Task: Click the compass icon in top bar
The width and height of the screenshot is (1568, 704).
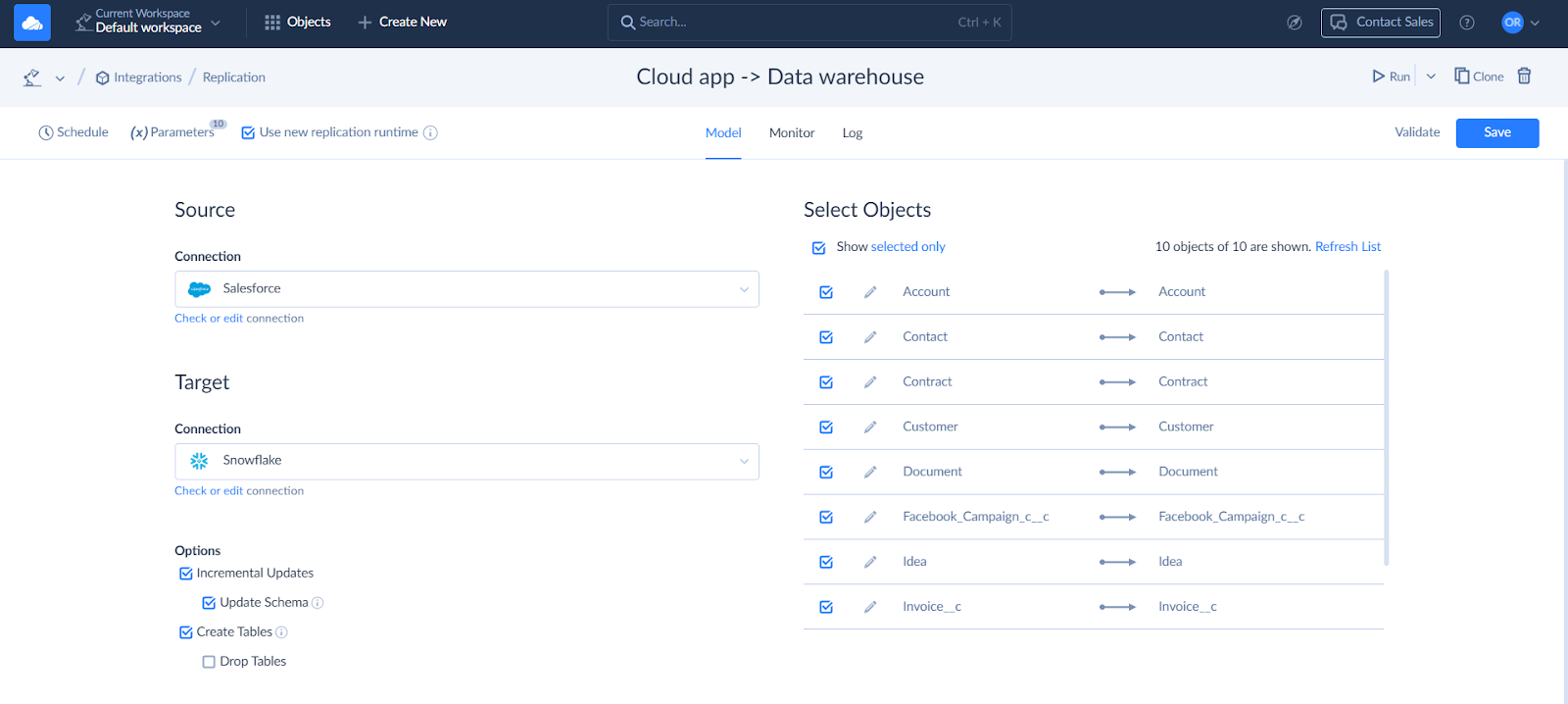Action: 1294,23
